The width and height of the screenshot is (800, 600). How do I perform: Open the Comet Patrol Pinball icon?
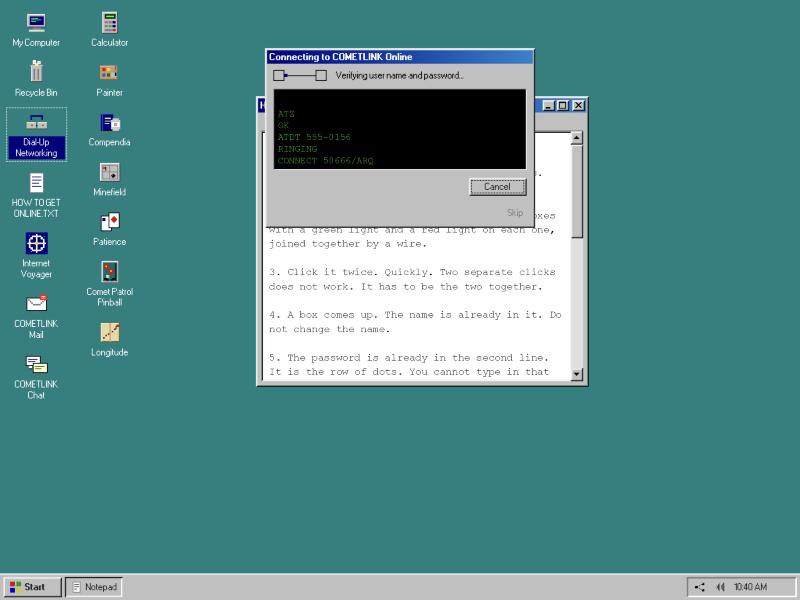point(109,284)
